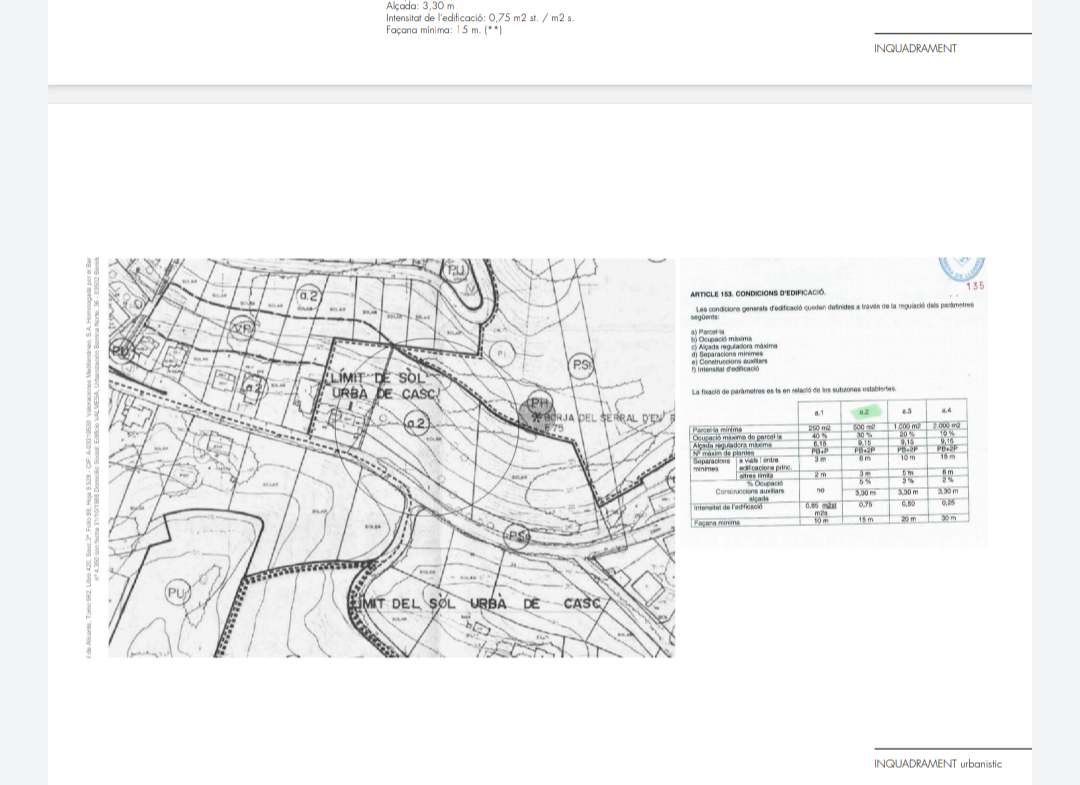The width and height of the screenshot is (1080, 785).
Task: Click the PSI marker on the lower road
Action: pos(517,536)
